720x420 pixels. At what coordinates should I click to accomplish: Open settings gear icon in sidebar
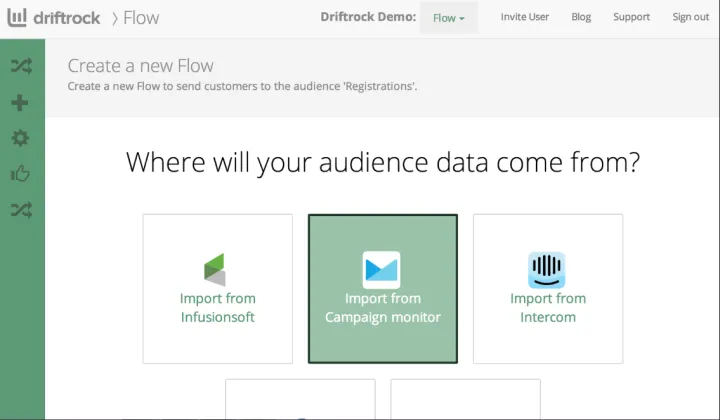point(20,138)
